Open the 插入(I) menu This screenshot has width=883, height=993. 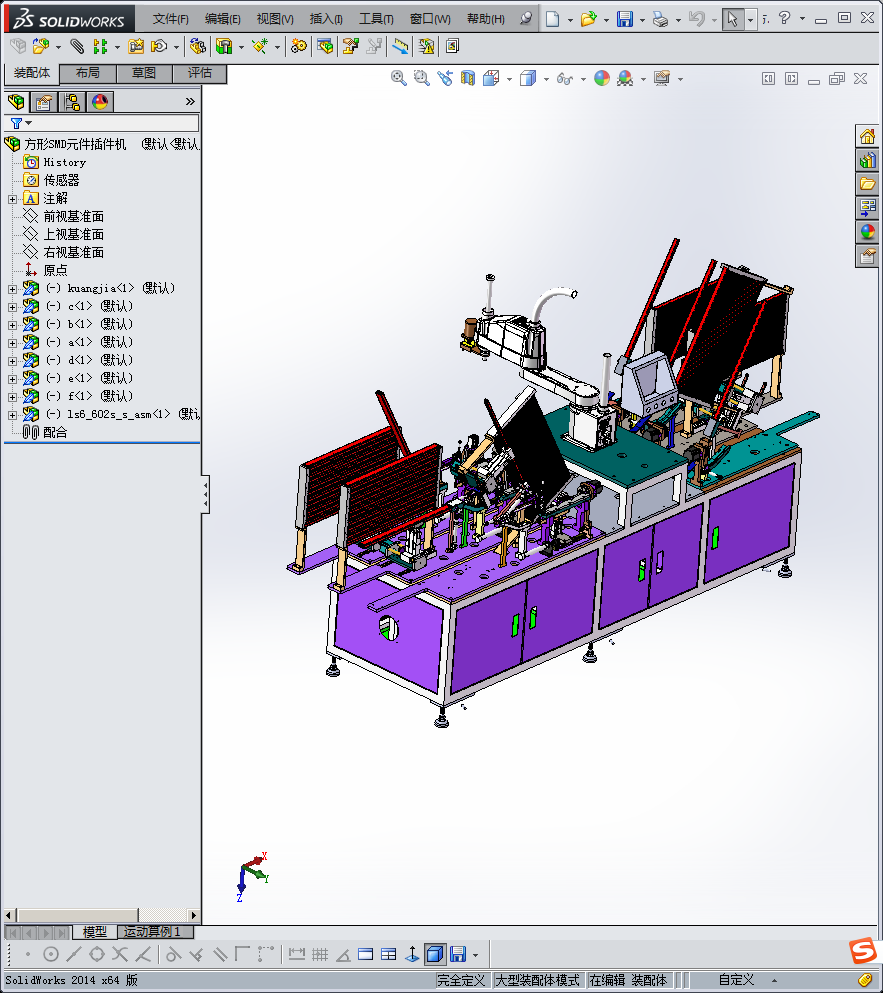(x=326, y=19)
